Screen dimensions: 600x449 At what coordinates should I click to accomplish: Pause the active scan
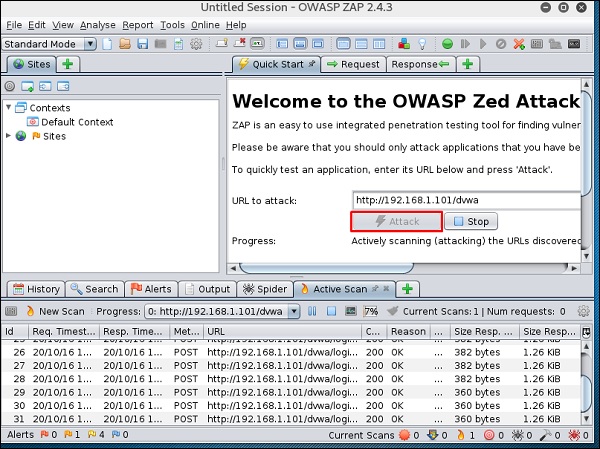[x=312, y=311]
